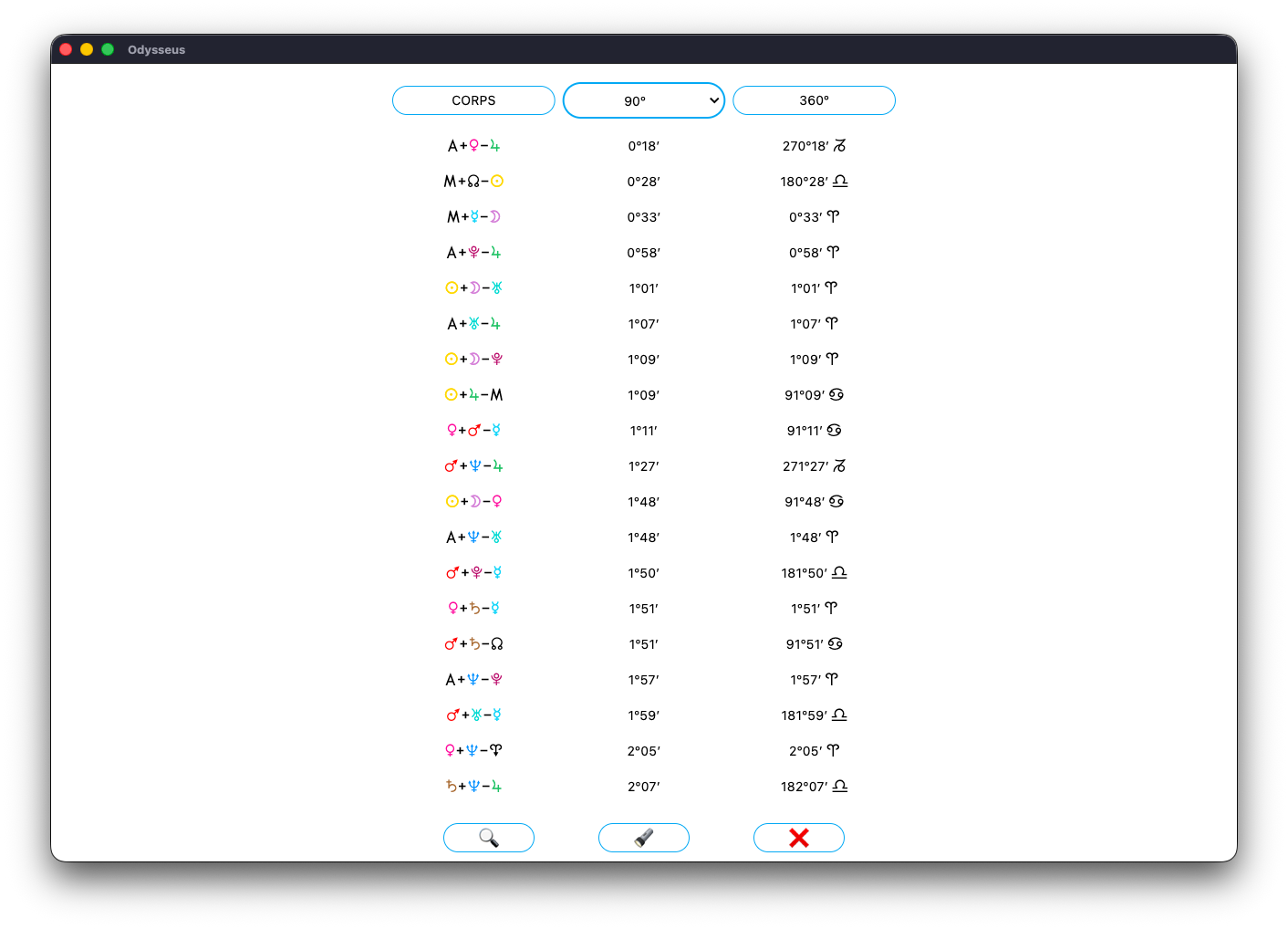Select the Sun+Jupiter−M formula row

[x=473, y=395]
